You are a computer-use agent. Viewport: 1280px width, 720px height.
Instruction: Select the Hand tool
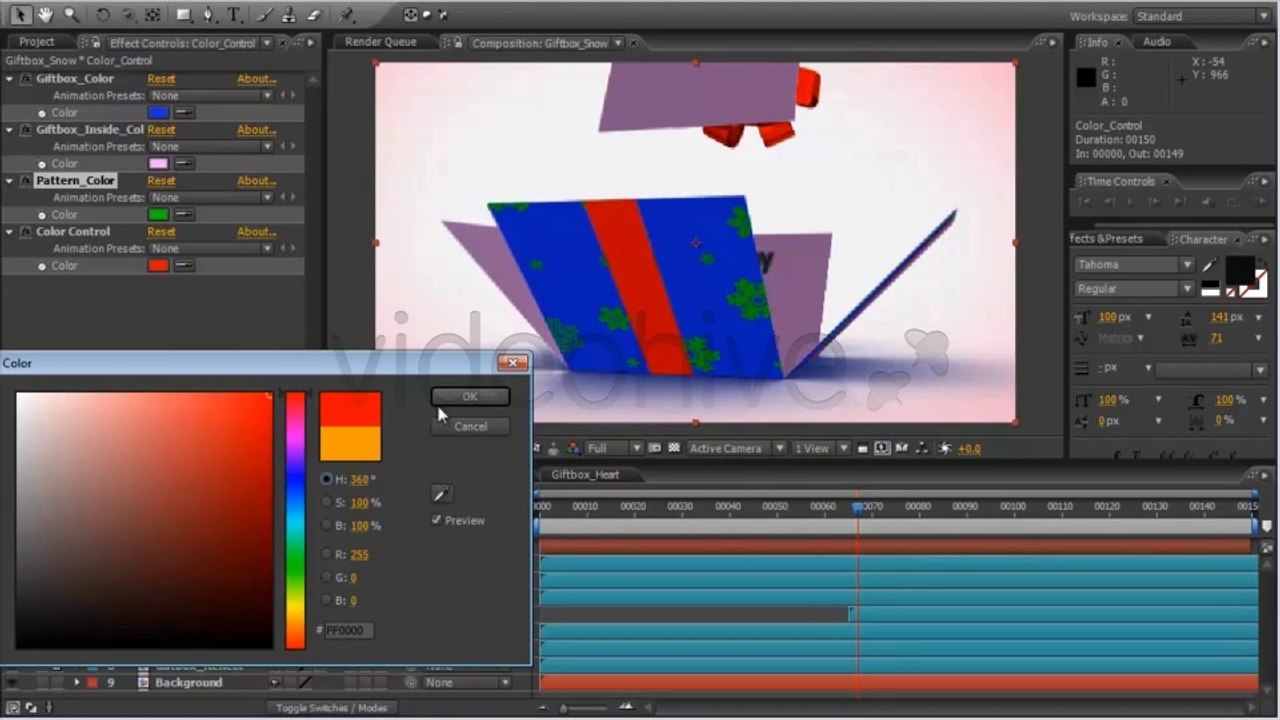click(45, 14)
